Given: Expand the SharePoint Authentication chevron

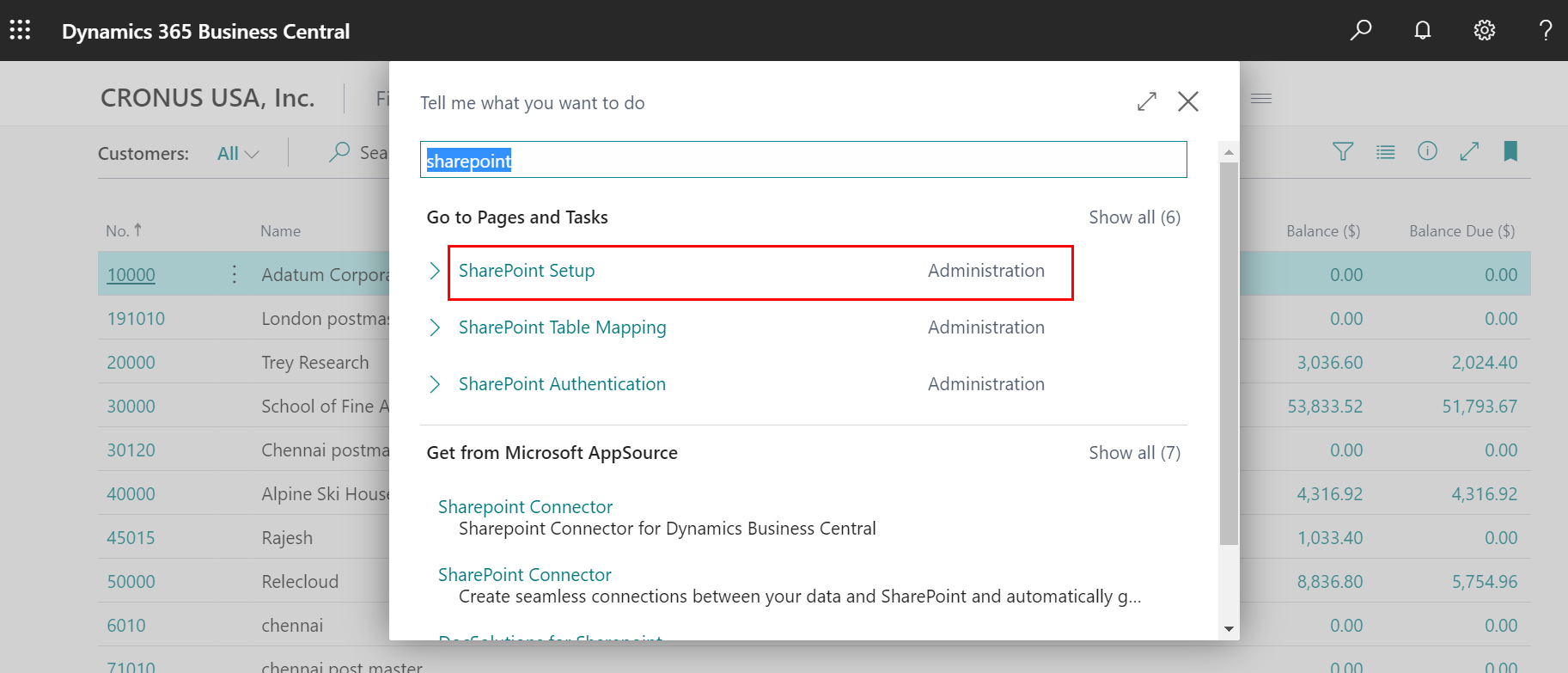Looking at the screenshot, I should tap(435, 384).
